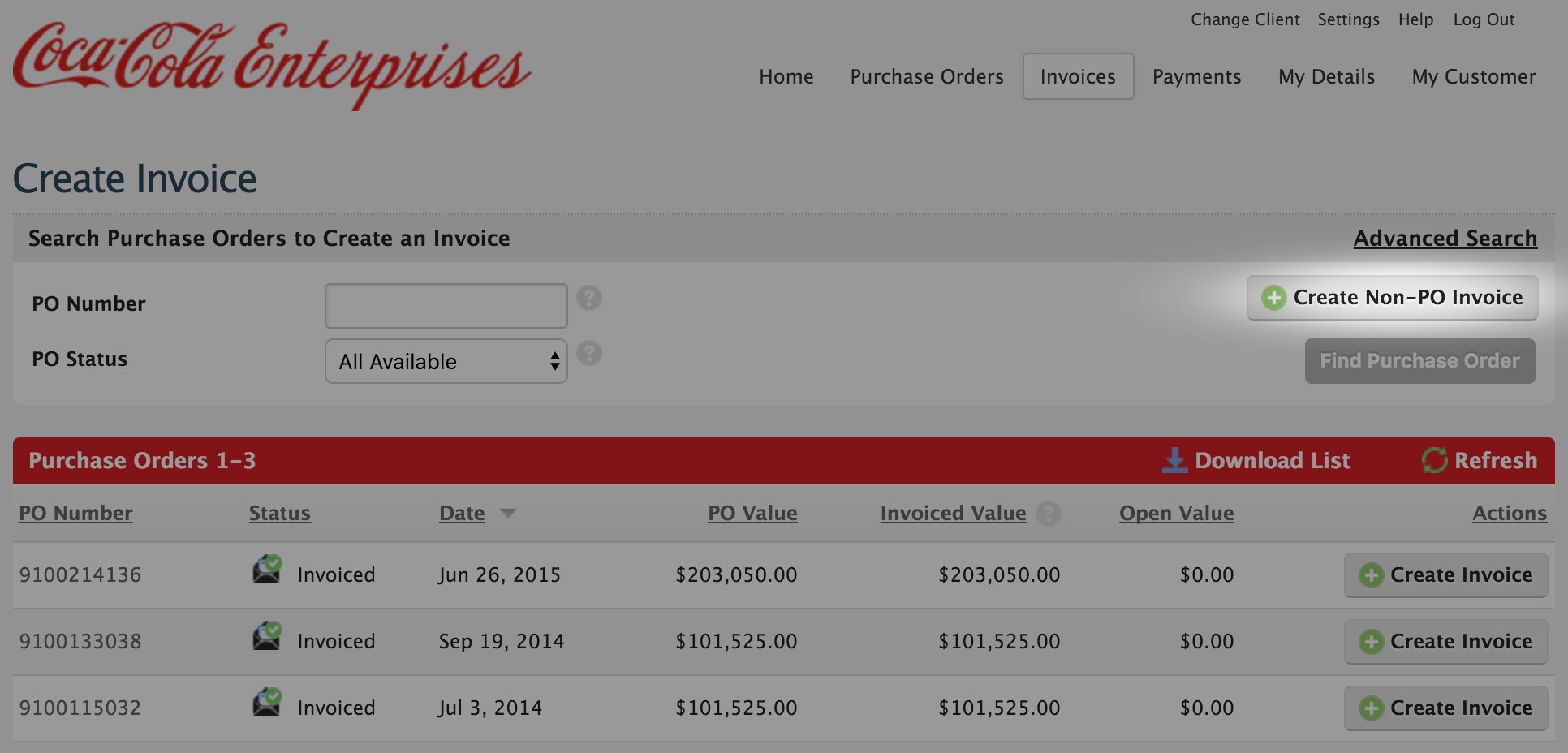The width and height of the screenshot is (1568, 753).
Task: Click the help icon beside PO Number field
Action: pyautogui.click(x=589, y=298)
